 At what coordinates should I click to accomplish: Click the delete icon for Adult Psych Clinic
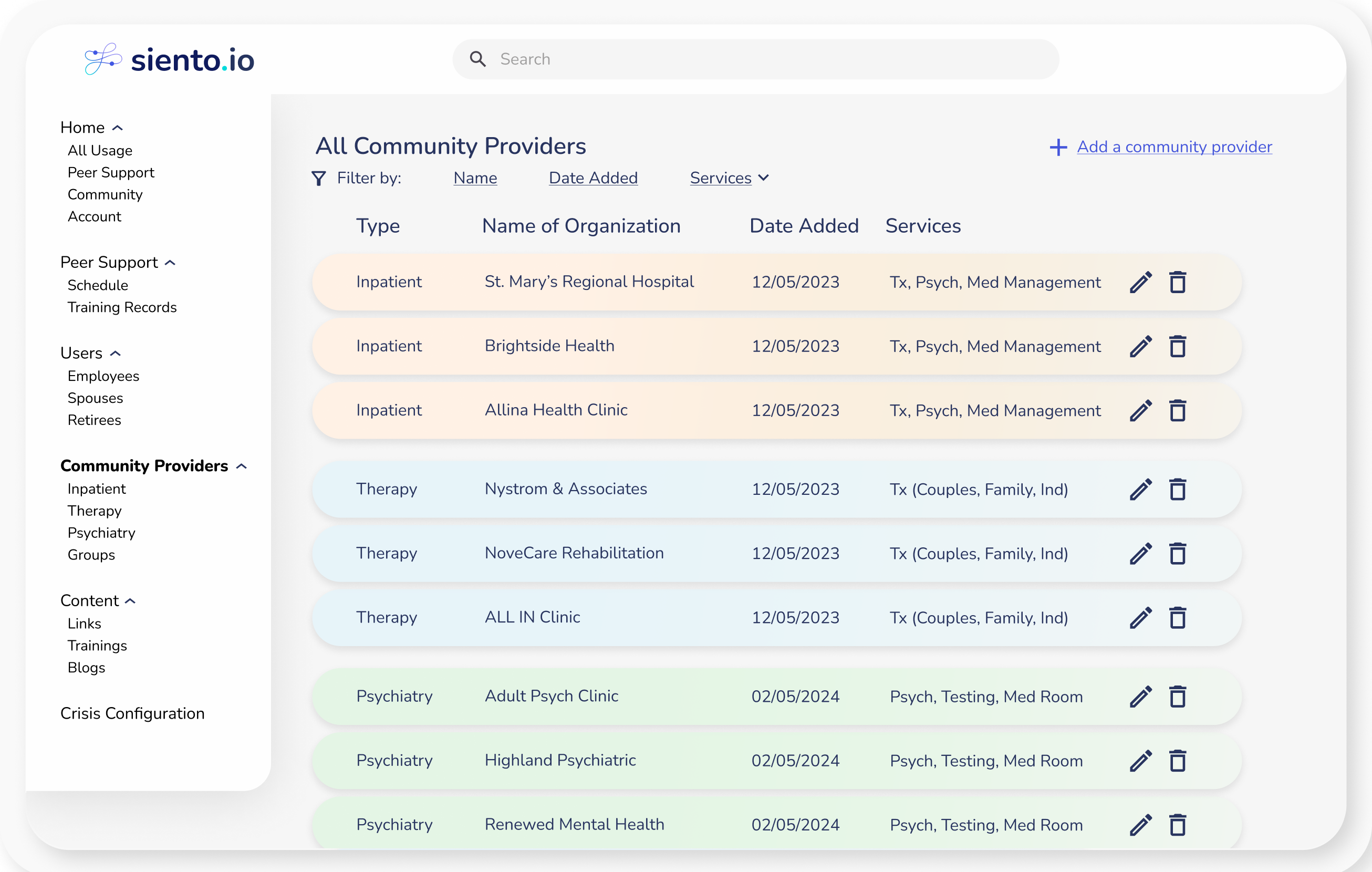point(1177,696)
